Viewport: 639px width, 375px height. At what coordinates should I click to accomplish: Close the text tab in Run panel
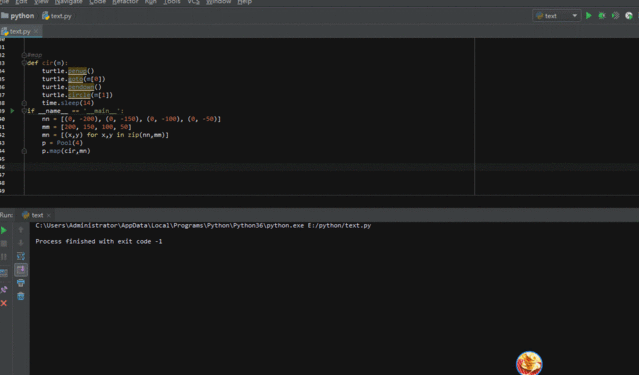[x=48, y=215]
